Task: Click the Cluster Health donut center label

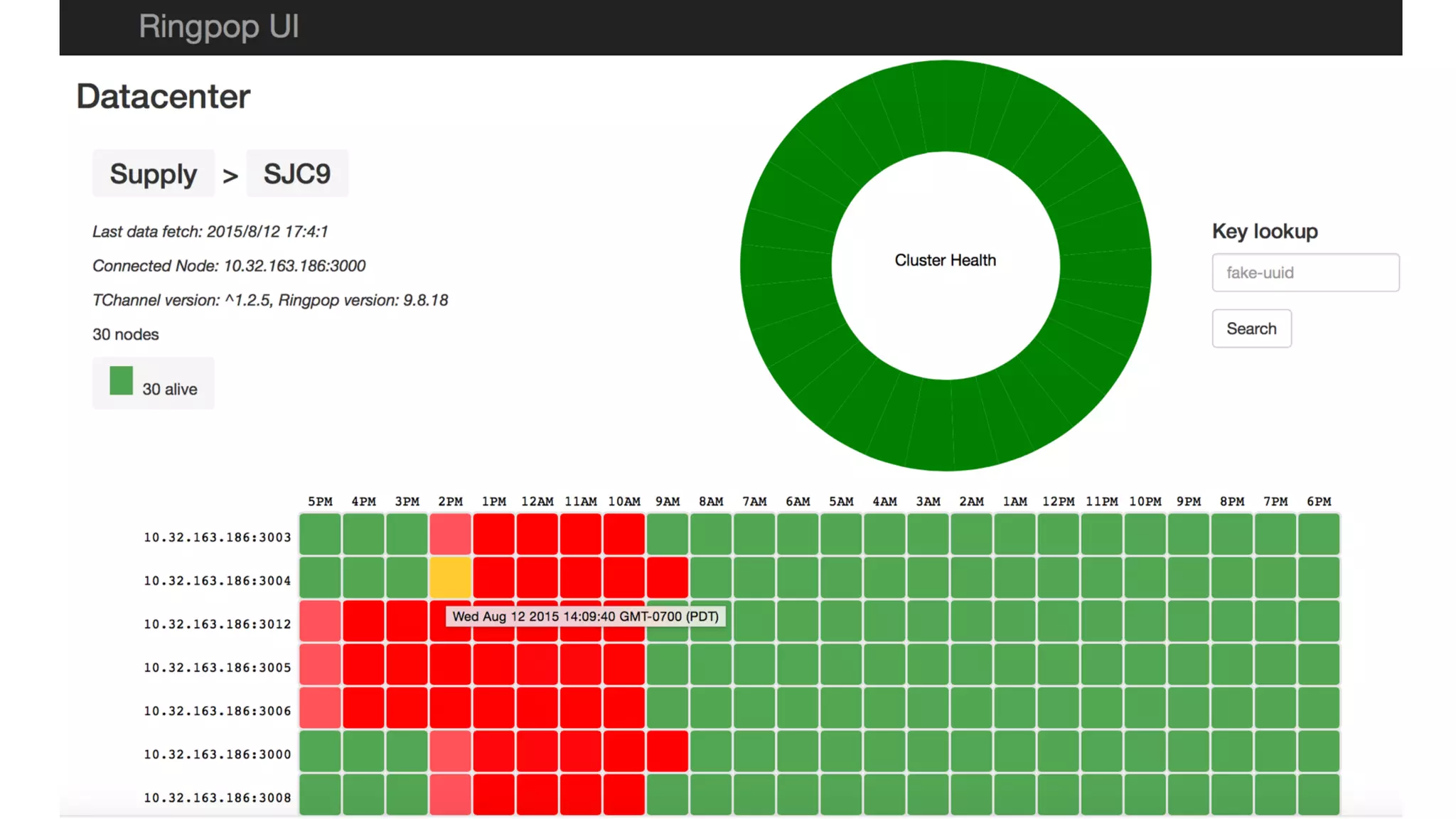Action: pos(945,260)
